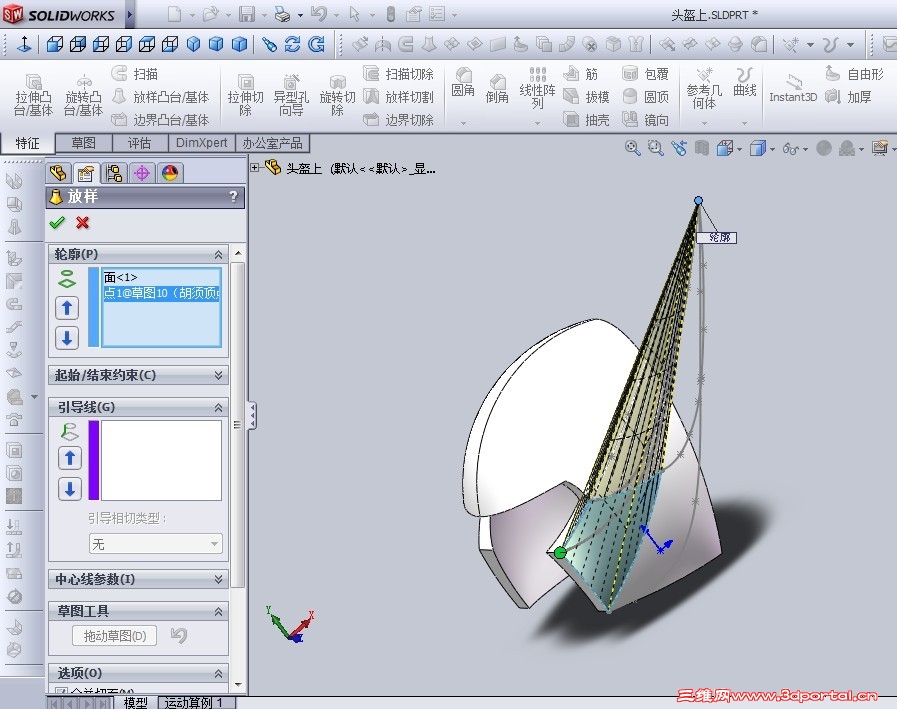Click the Extruded Cut (拉伸切除) tool

tap(245, 95)
